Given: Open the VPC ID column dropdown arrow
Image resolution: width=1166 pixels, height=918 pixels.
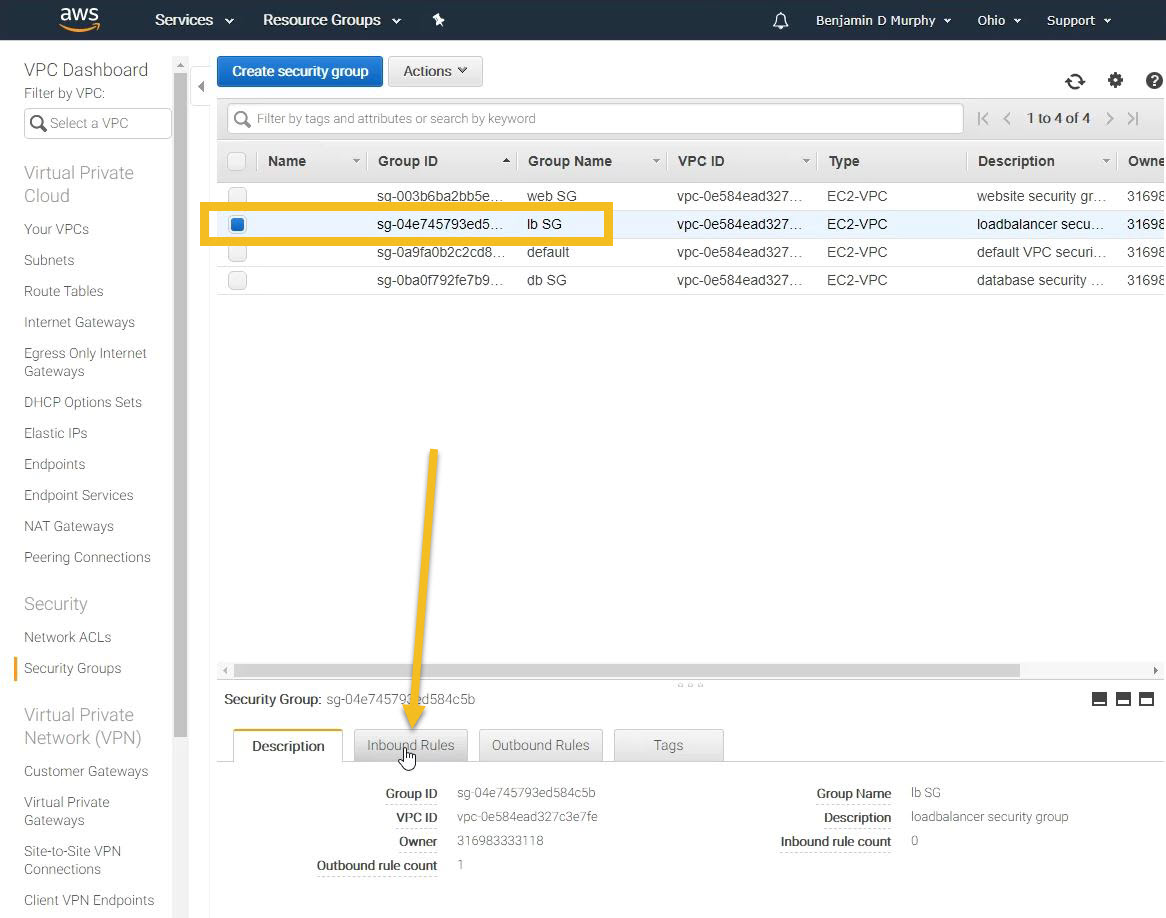Looking at the screenshot, I should pyautogui.click(x=806, y=161).
